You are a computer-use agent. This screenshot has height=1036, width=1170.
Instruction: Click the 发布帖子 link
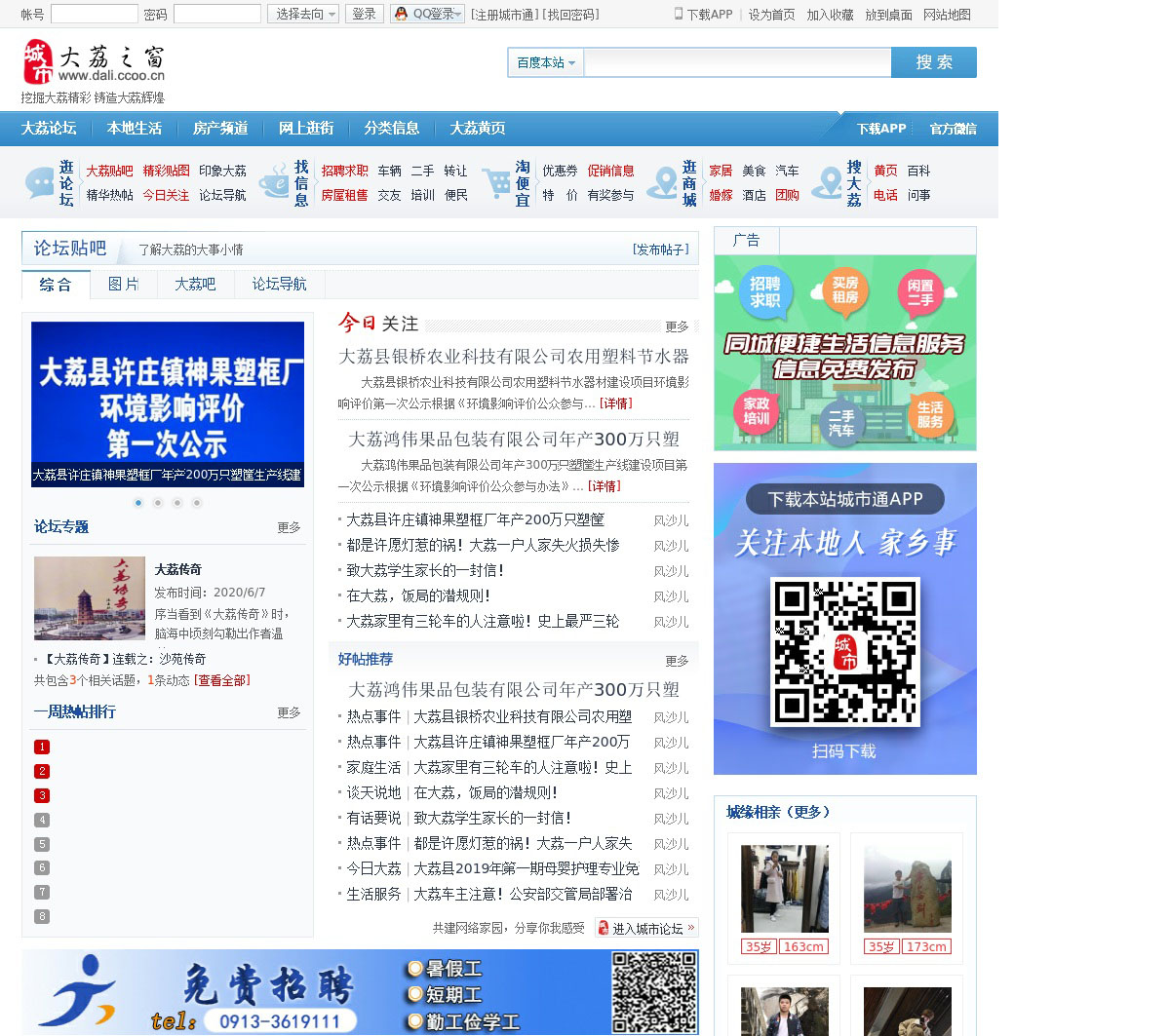pos(660,249)
